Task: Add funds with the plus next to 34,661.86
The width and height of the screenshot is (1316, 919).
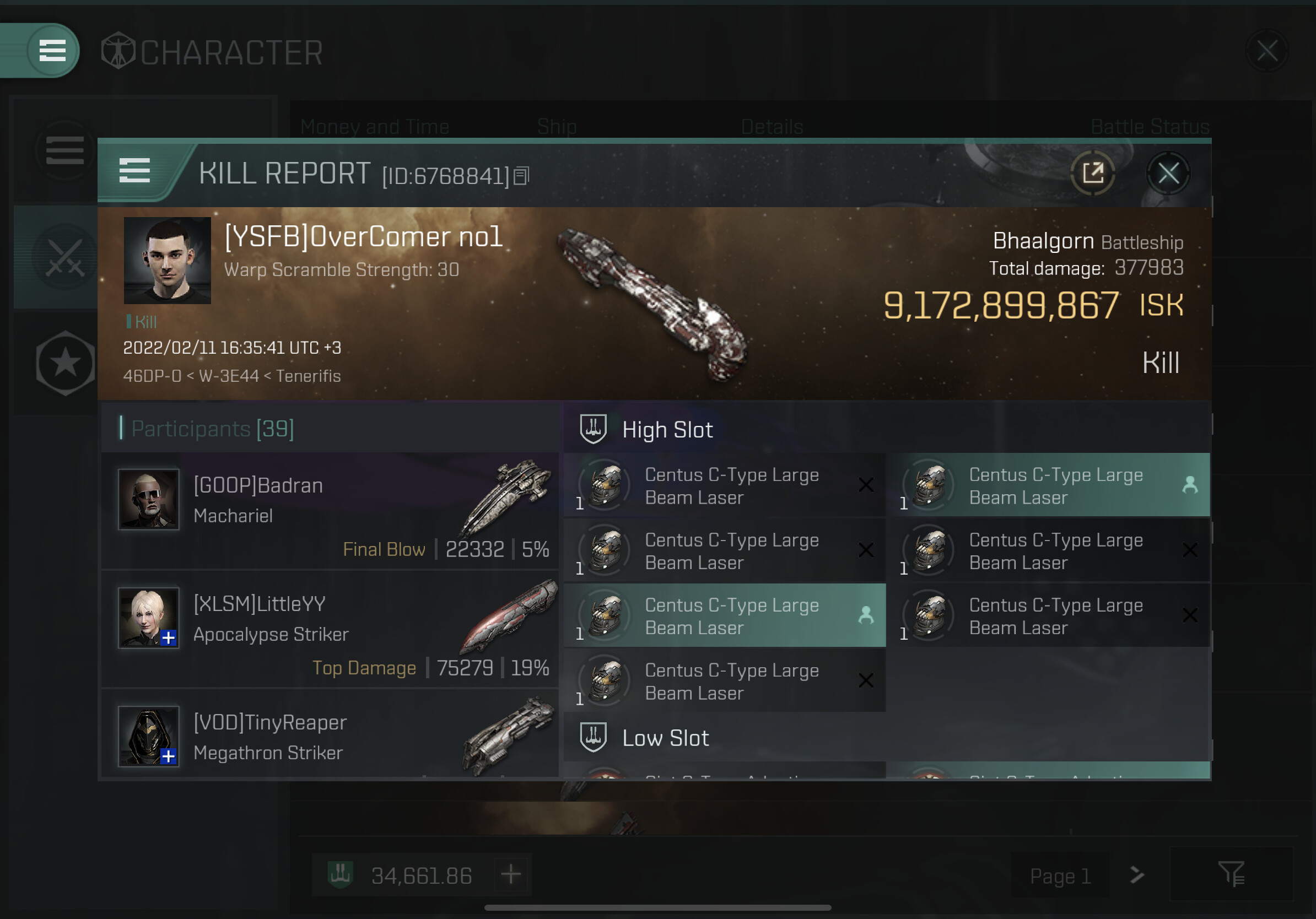Action: 511,874
